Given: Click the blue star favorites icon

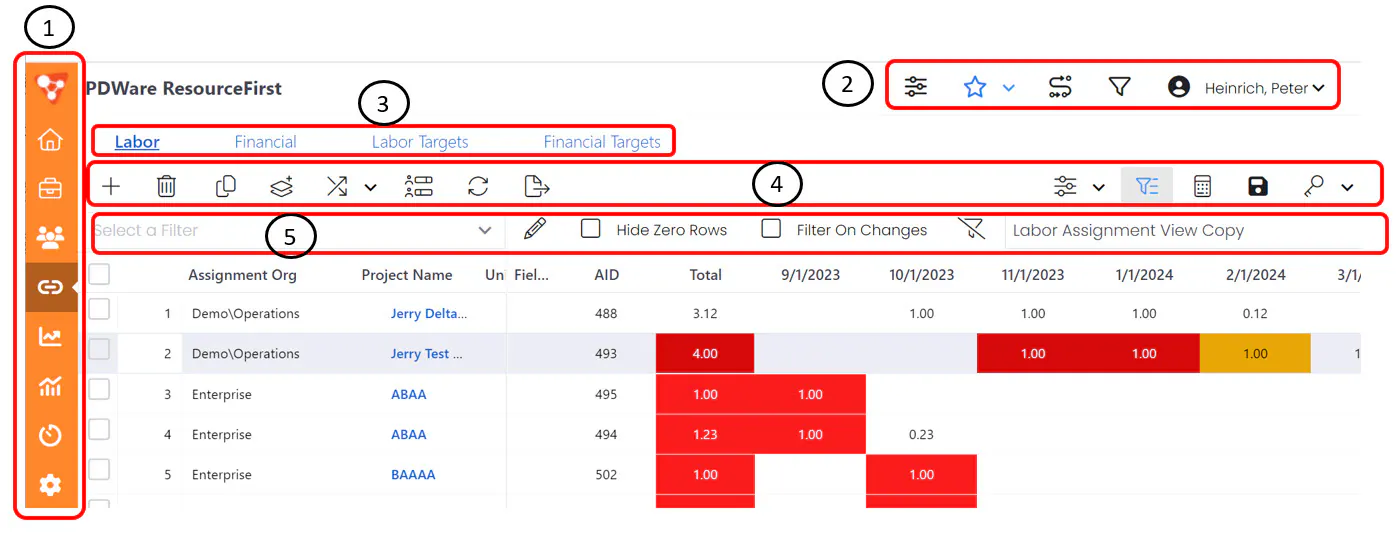Looking at the screenshot, I should pyautogui.click(x=975, y=87).
